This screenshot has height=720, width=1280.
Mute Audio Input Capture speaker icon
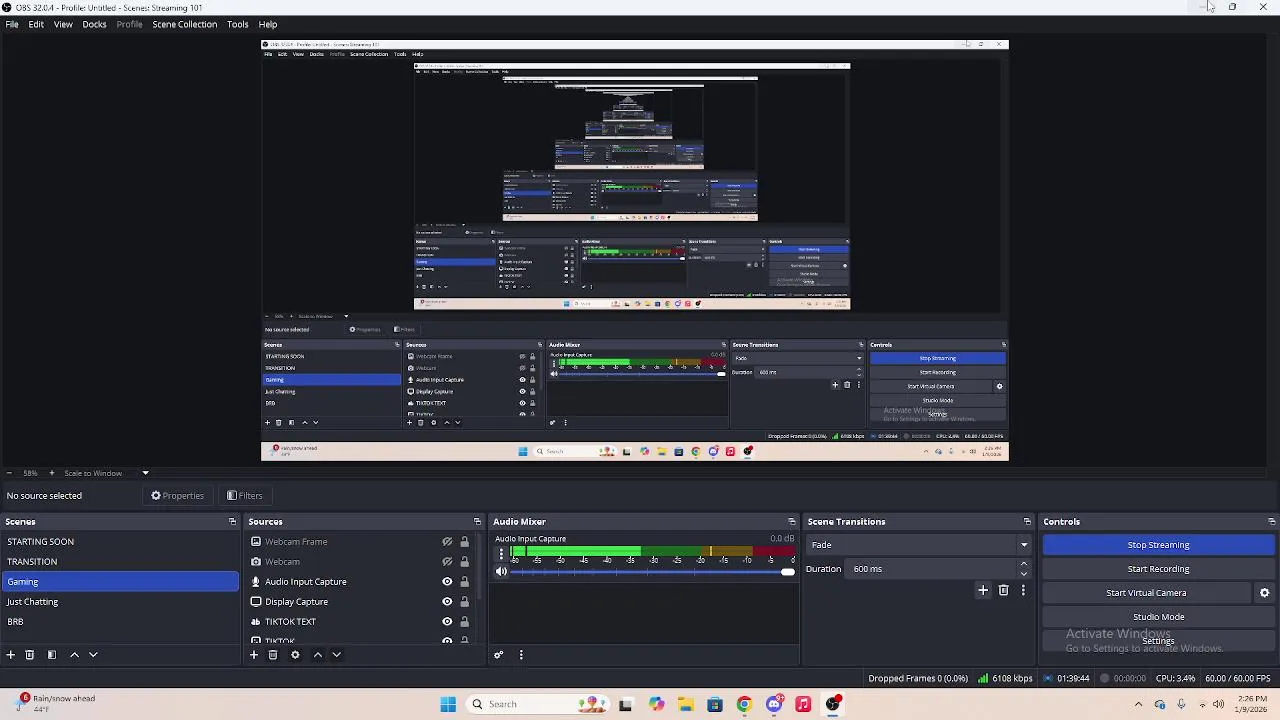[x=501, y=572]
